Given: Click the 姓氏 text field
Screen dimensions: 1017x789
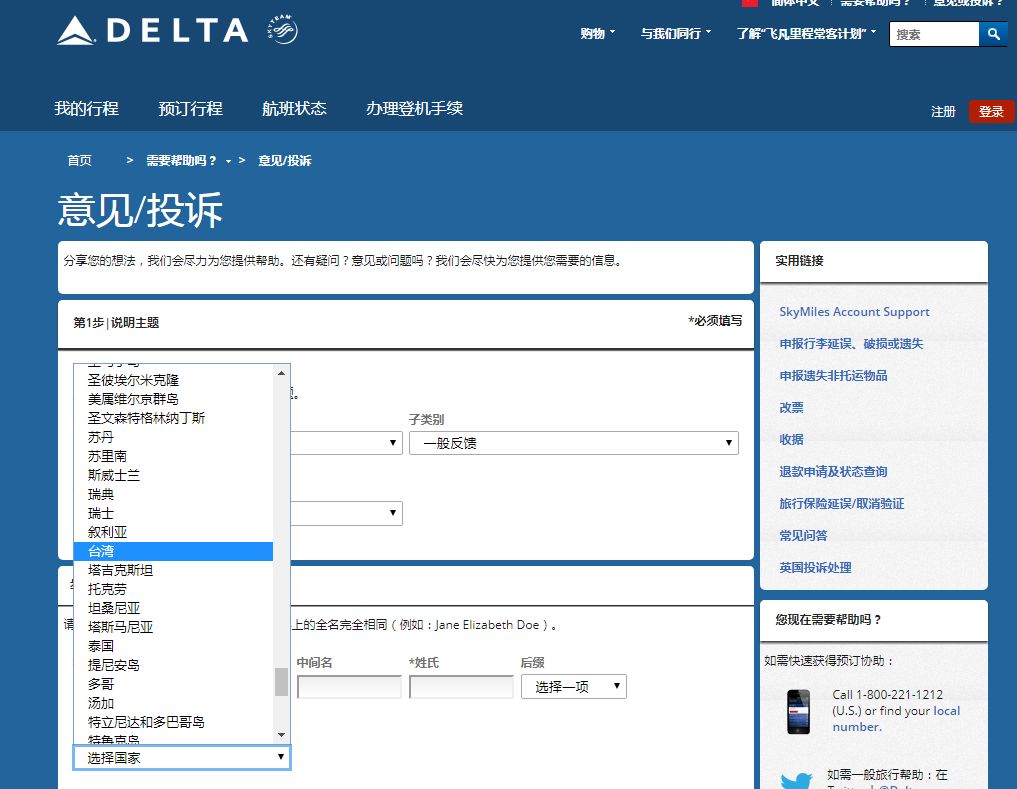Looking at the screenshot, I should 461,686.
